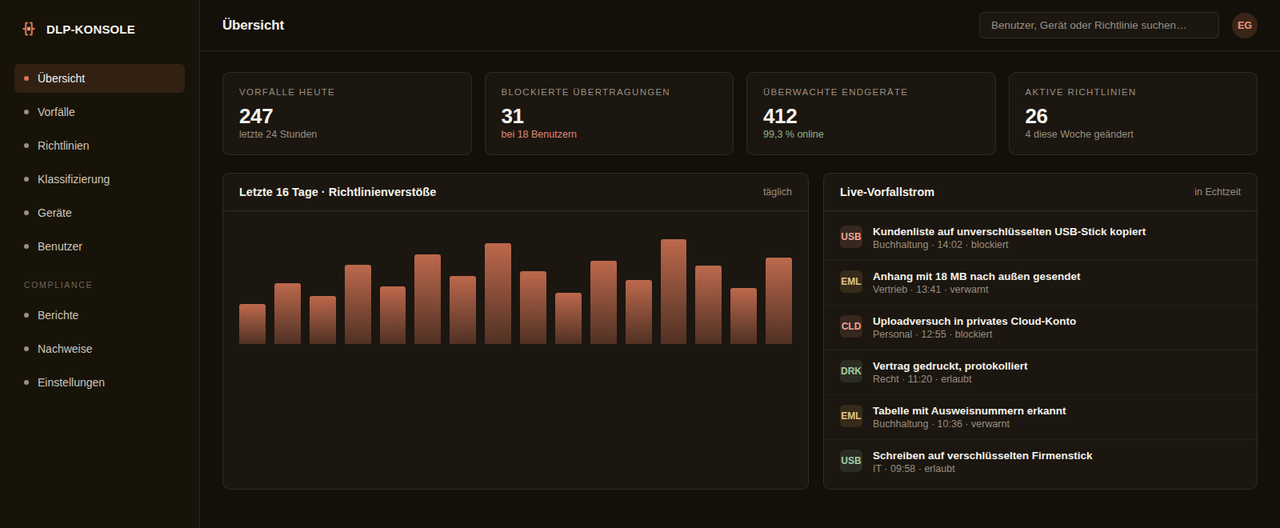
Task: Click the DLP-Konsole logo icon
Action: pyautogui.click(x=28, y=29)
